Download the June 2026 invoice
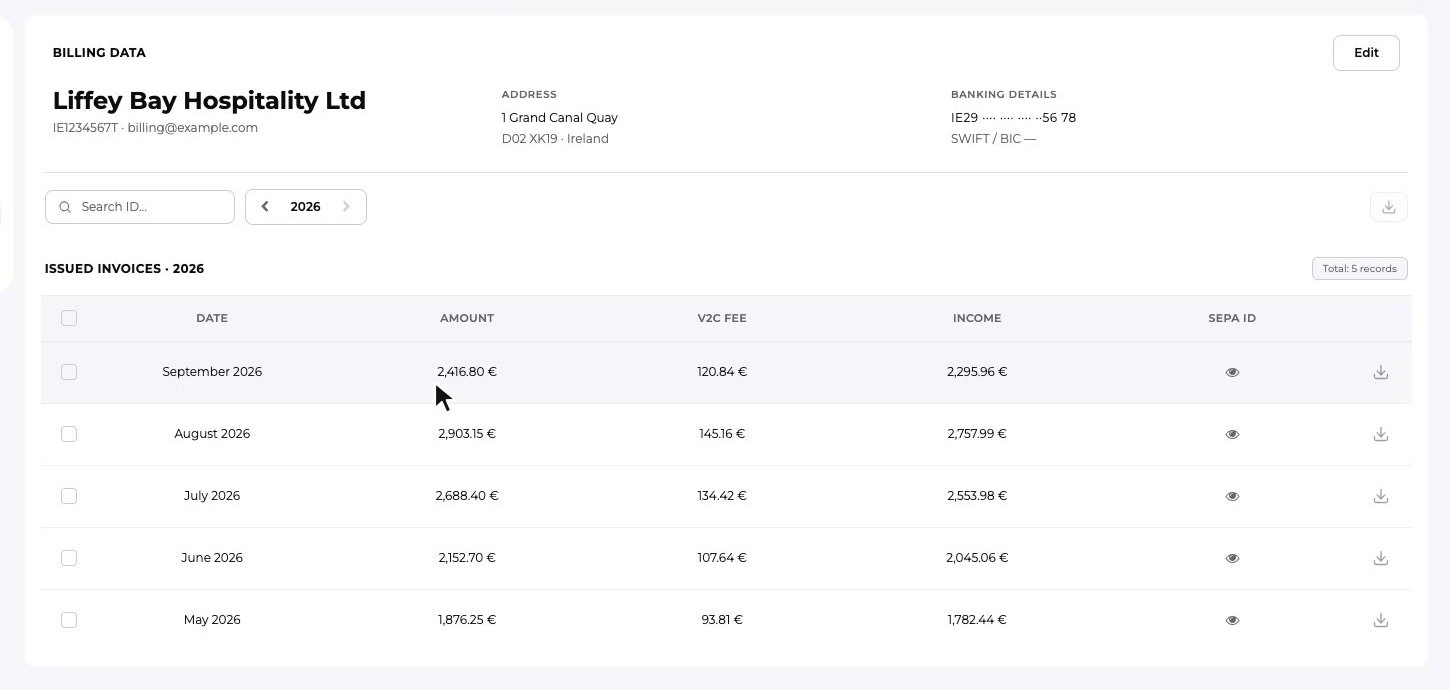This screenshot has height=690, width=1450. click(1381, 558)
